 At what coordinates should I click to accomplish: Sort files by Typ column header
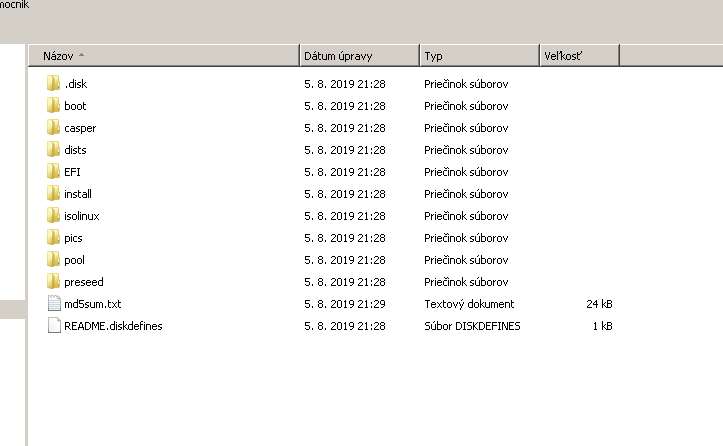pos(480,56)
